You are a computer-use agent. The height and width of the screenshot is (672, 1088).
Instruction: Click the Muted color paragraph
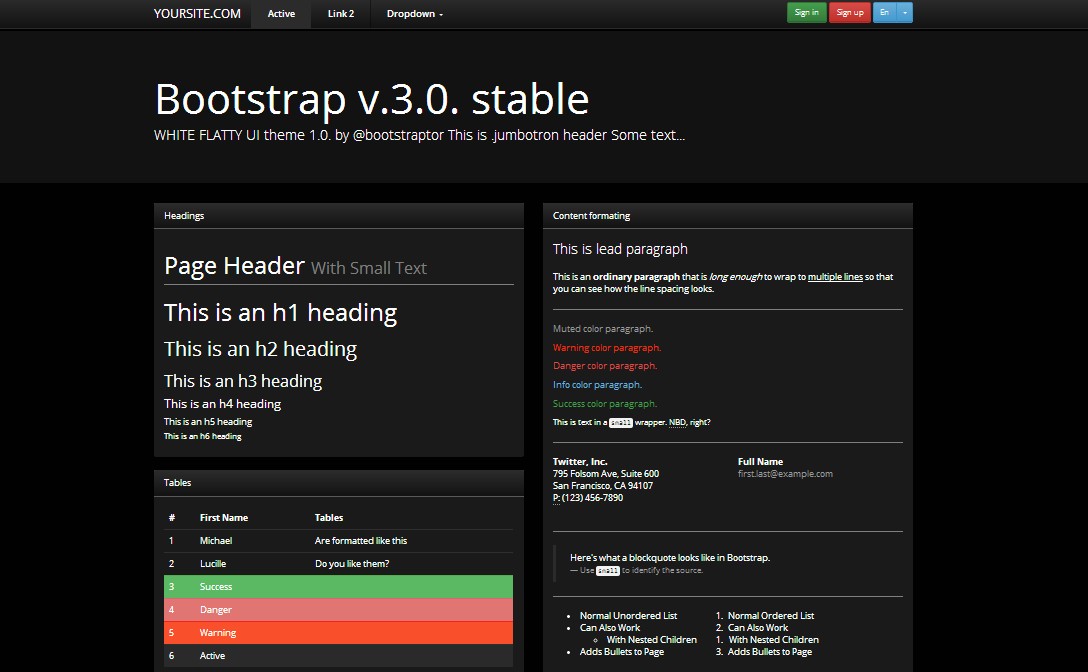tap(602, 328)
